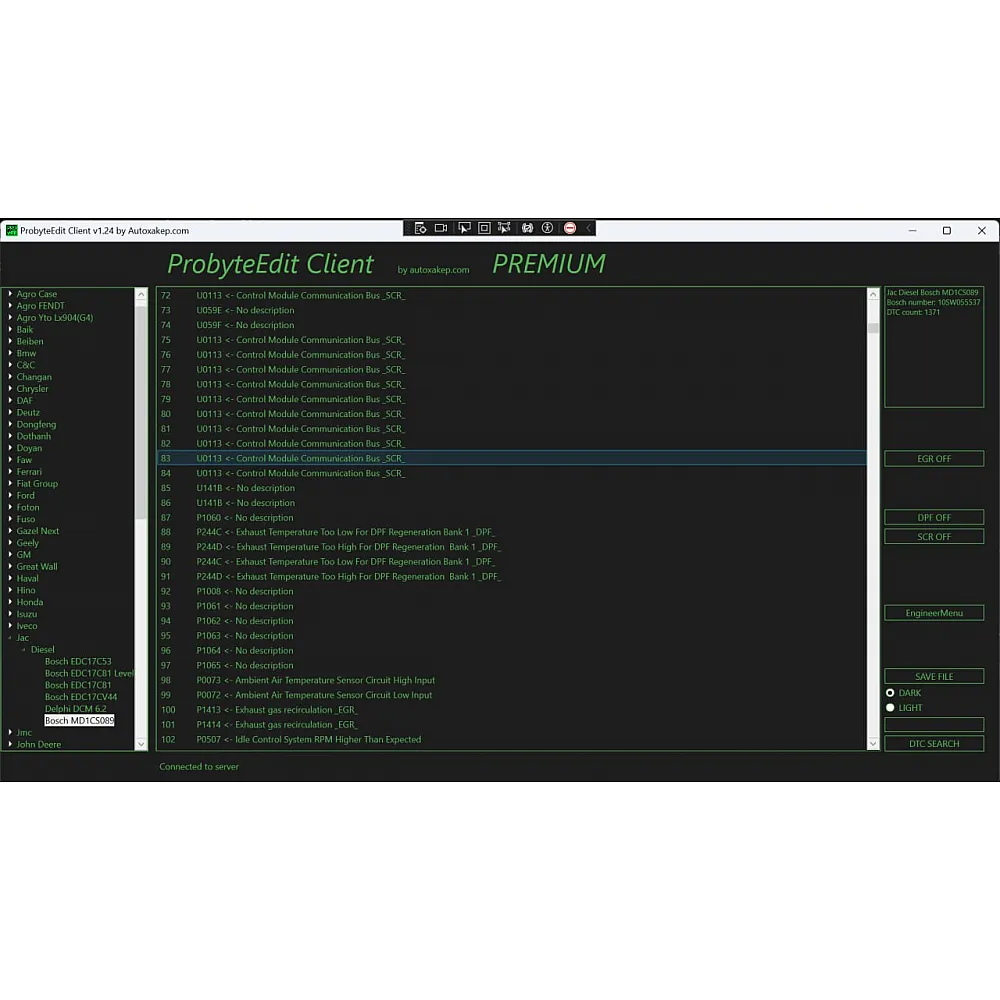The height and width of the screenshot is (1000, 1000).
Task: Click the display layout adorners square icon
Action: (x=484, y=228)
